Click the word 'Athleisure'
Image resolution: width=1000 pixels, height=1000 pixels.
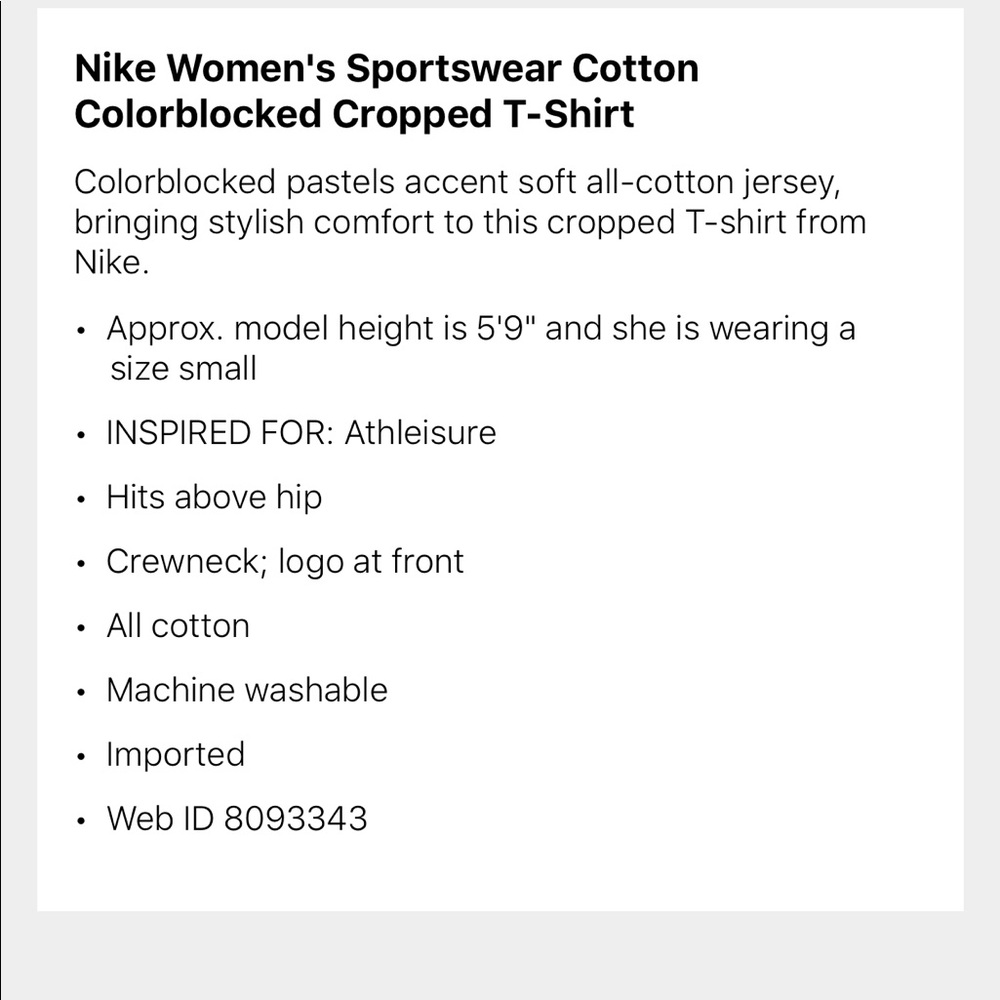click(420, 433)
